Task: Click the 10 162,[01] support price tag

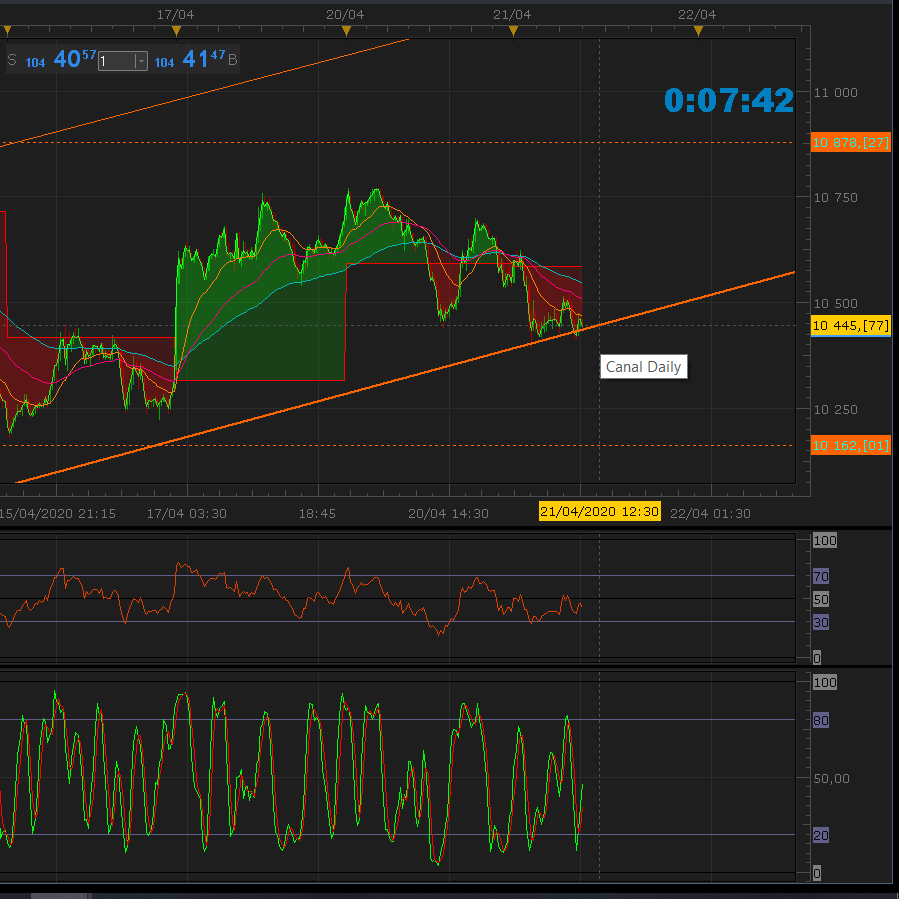Action: coord(851,445)
